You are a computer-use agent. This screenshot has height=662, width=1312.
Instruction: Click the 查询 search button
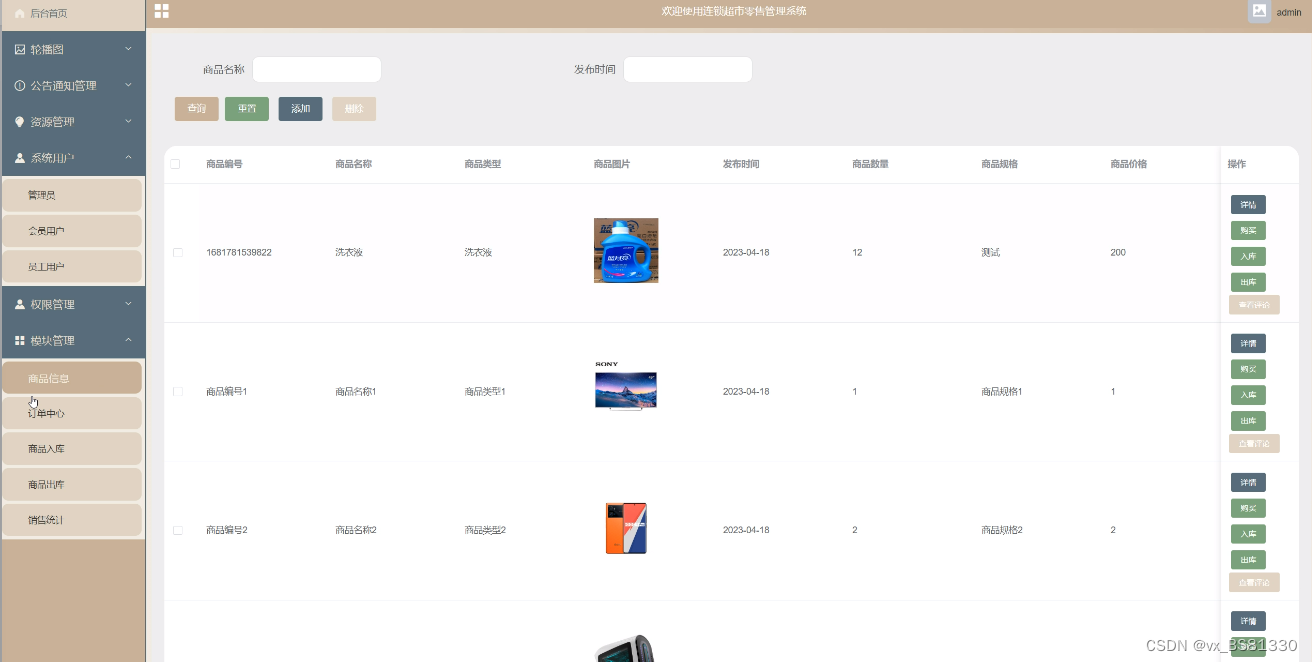[197, 109]
